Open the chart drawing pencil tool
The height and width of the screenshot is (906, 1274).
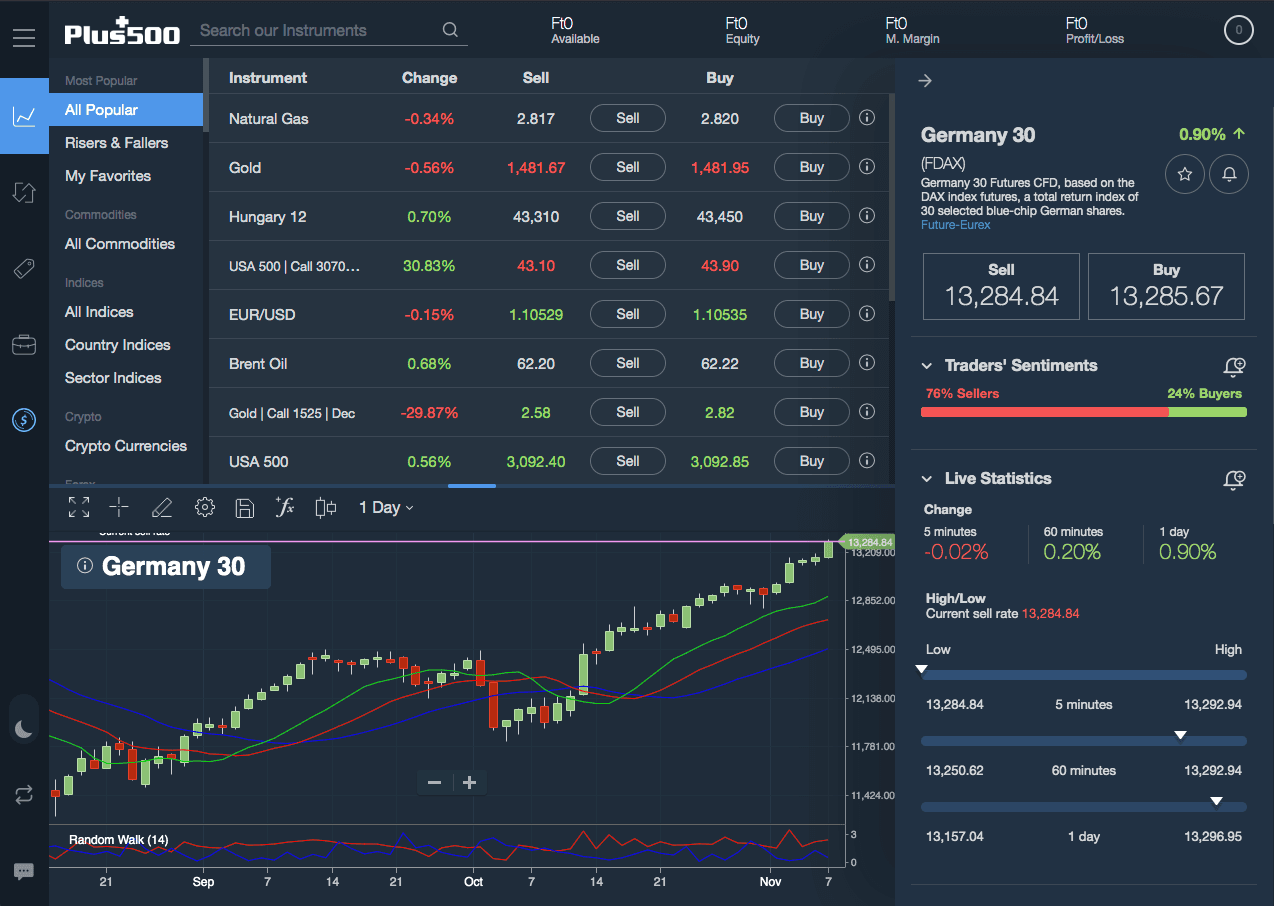pos(162,507)
